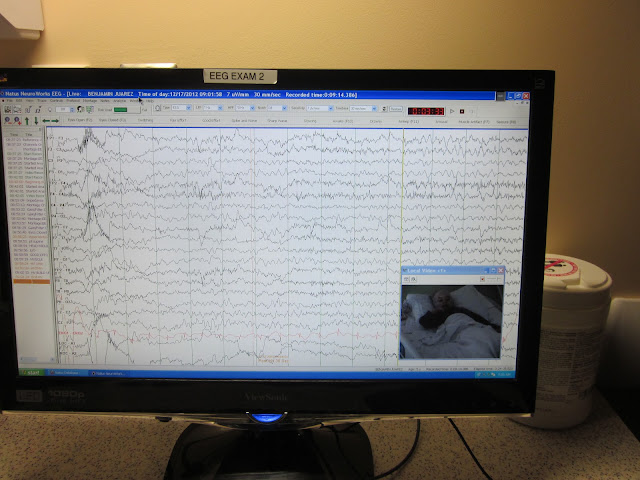640x480 pixels.
Task: Open the Notch filter dropdown
Action: [x=277, y=108]
